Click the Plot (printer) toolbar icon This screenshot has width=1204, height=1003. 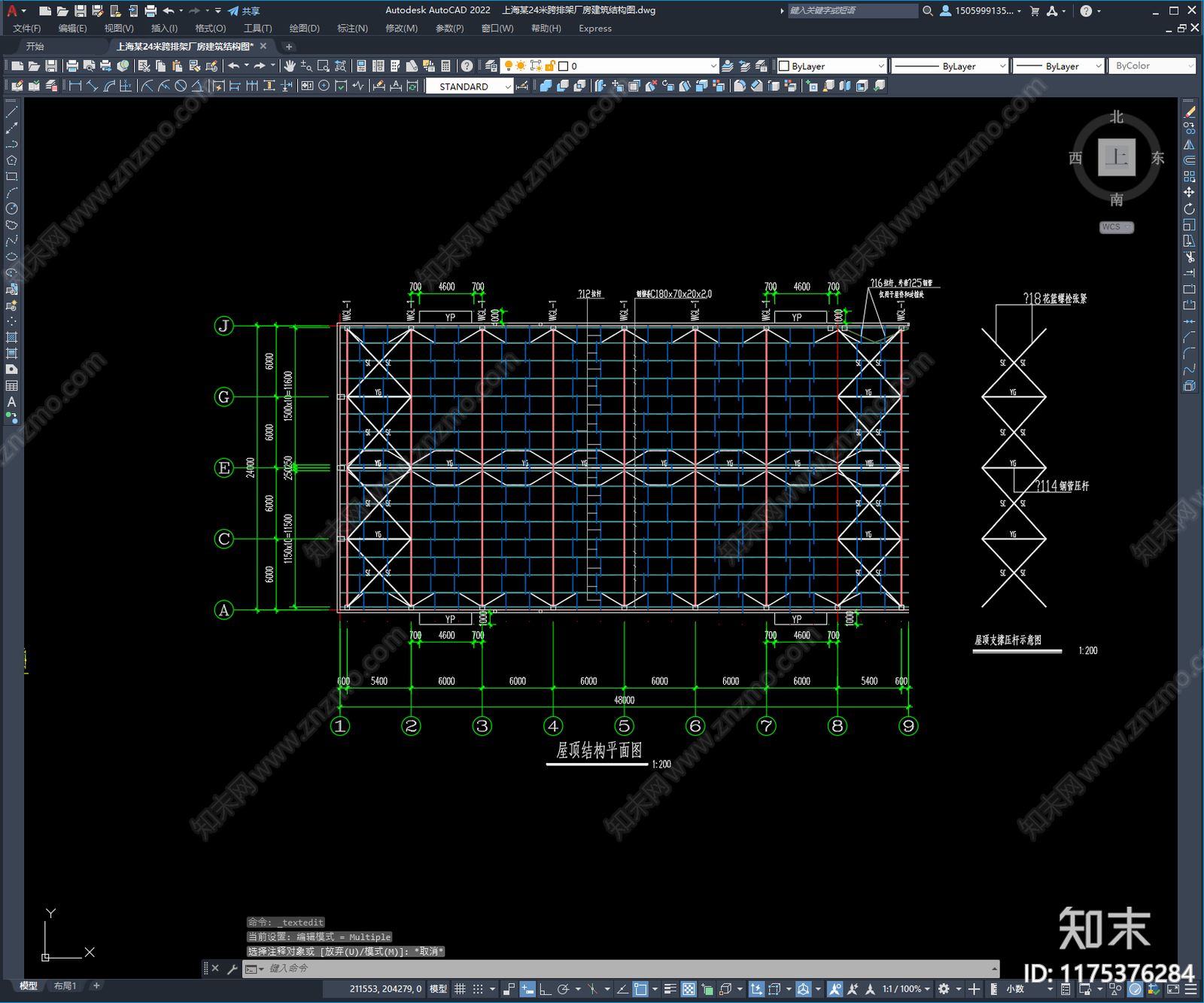pos(72,66)
